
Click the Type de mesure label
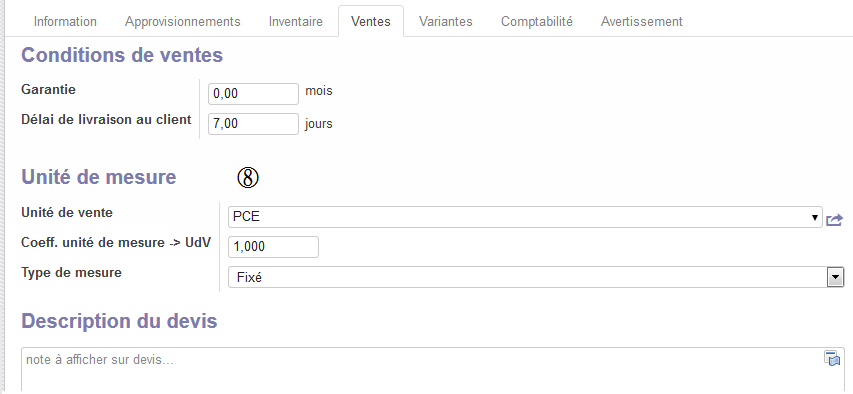pyautogui.click(x=71, y=273)
